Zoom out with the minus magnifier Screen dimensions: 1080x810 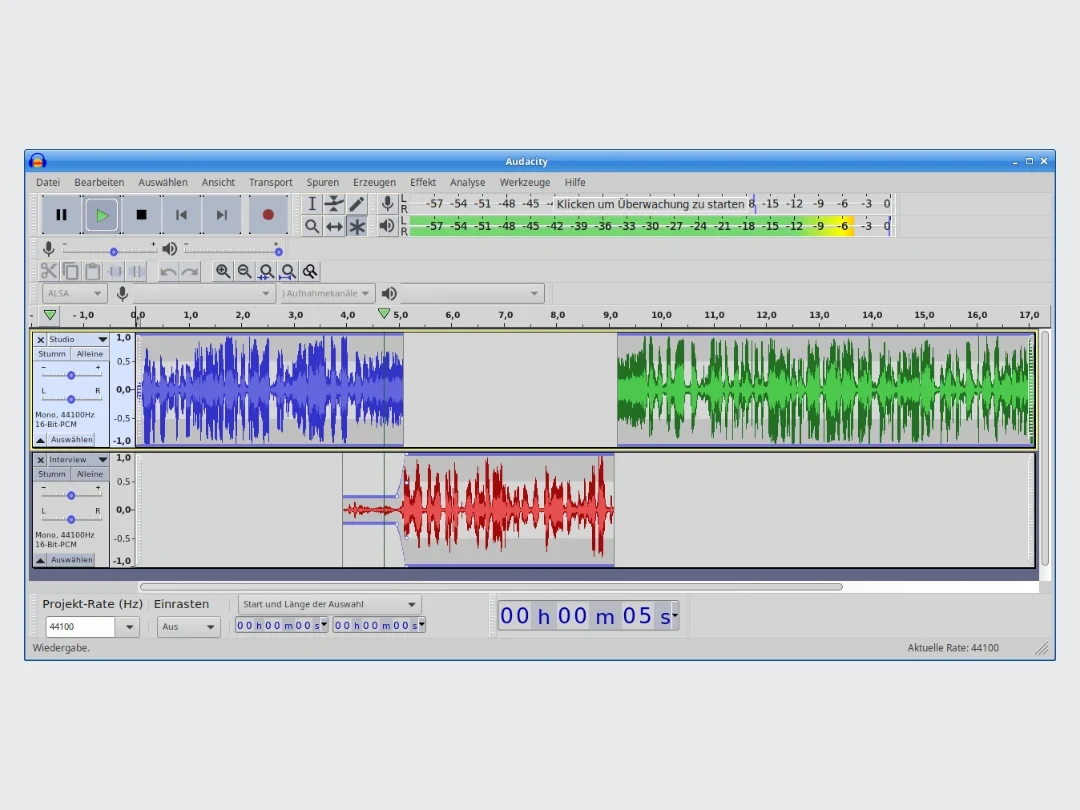tap(245, 271)
